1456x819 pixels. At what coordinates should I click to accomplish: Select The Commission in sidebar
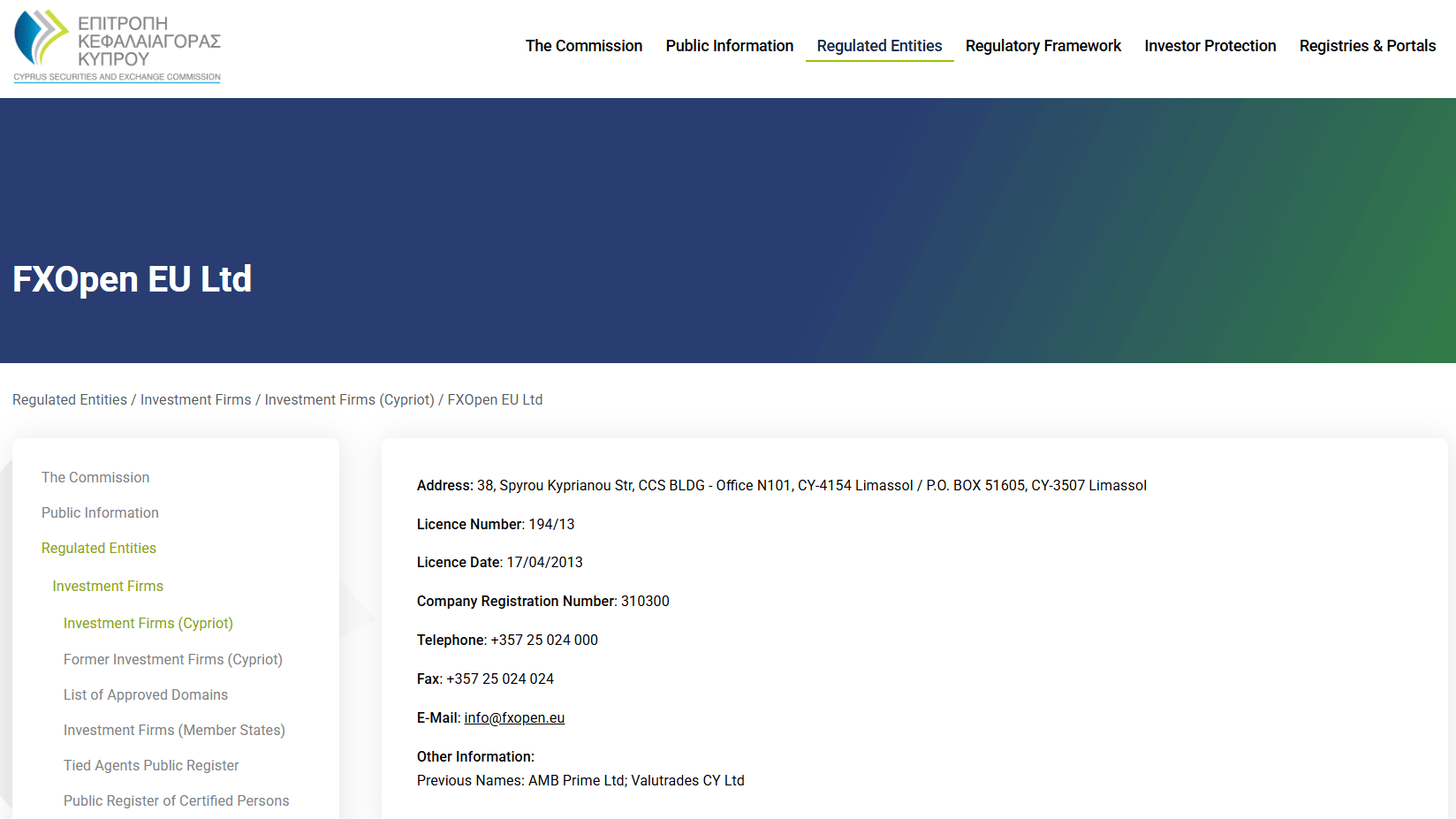tap(95, 477)
